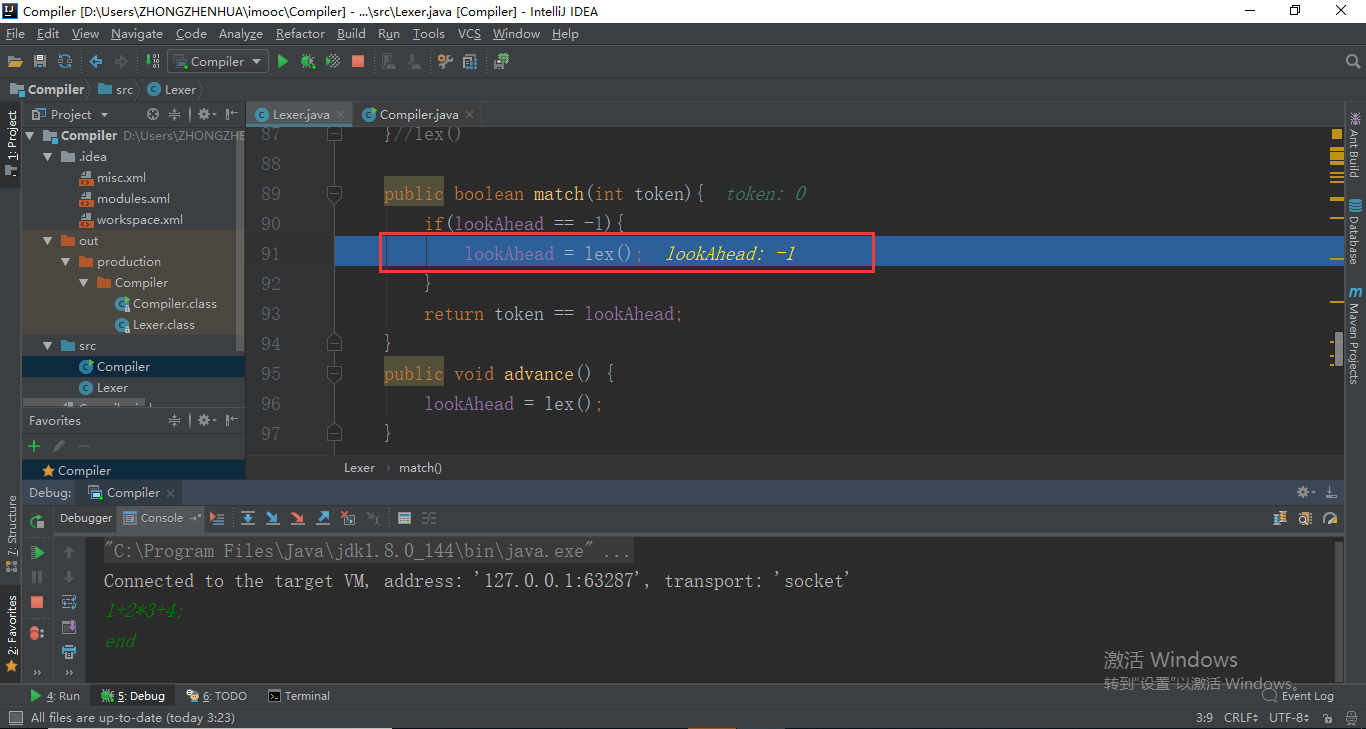
Task: Resume program with the green Debug panel arrow
Action: click(37, 552)
